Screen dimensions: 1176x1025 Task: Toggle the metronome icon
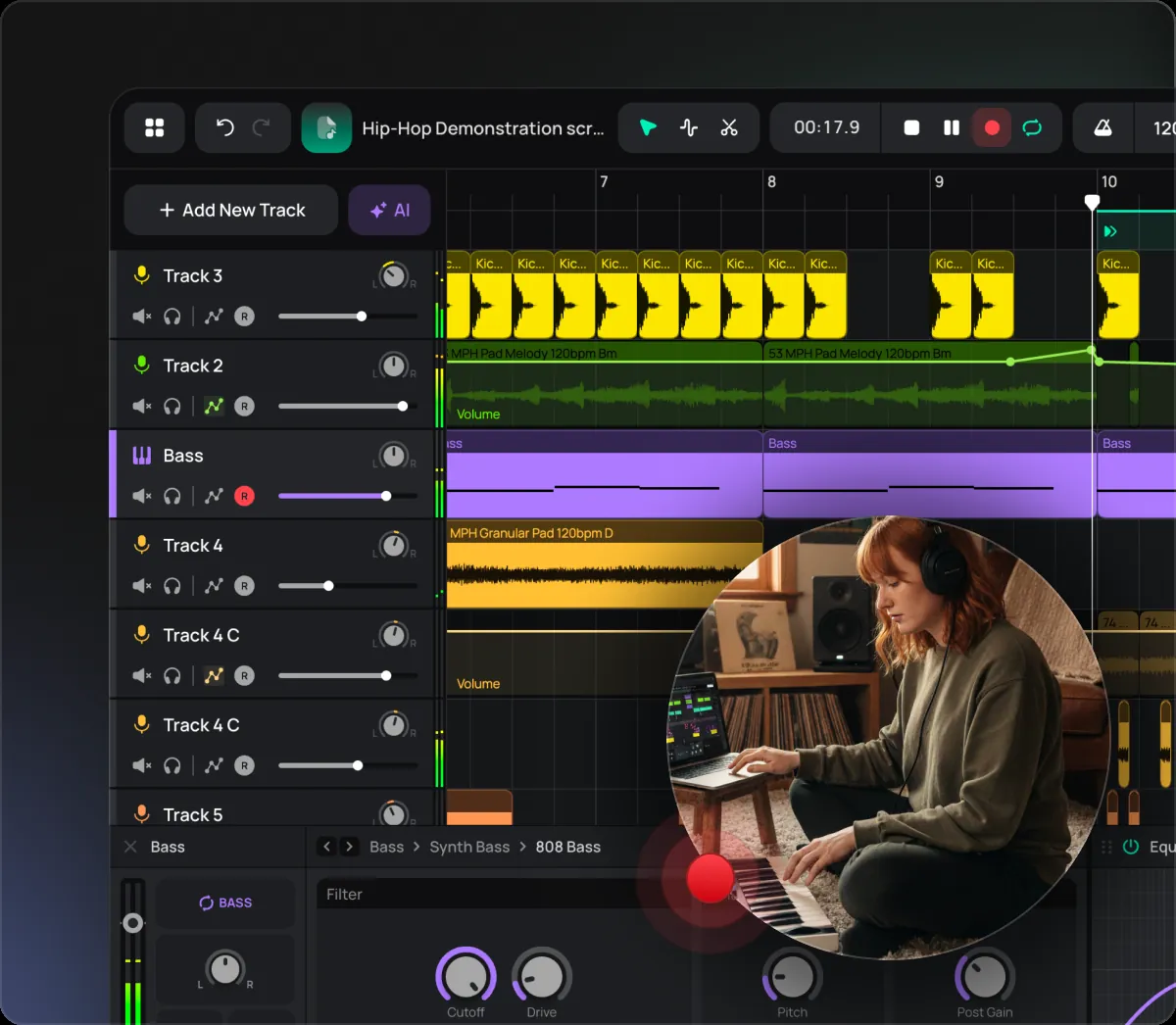point(1102,127)
